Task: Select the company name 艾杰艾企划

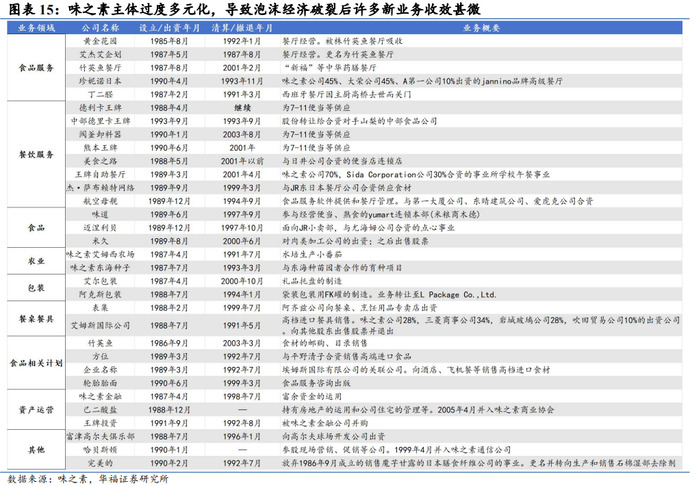Action: pyautogui.click(x=100, y=54)
